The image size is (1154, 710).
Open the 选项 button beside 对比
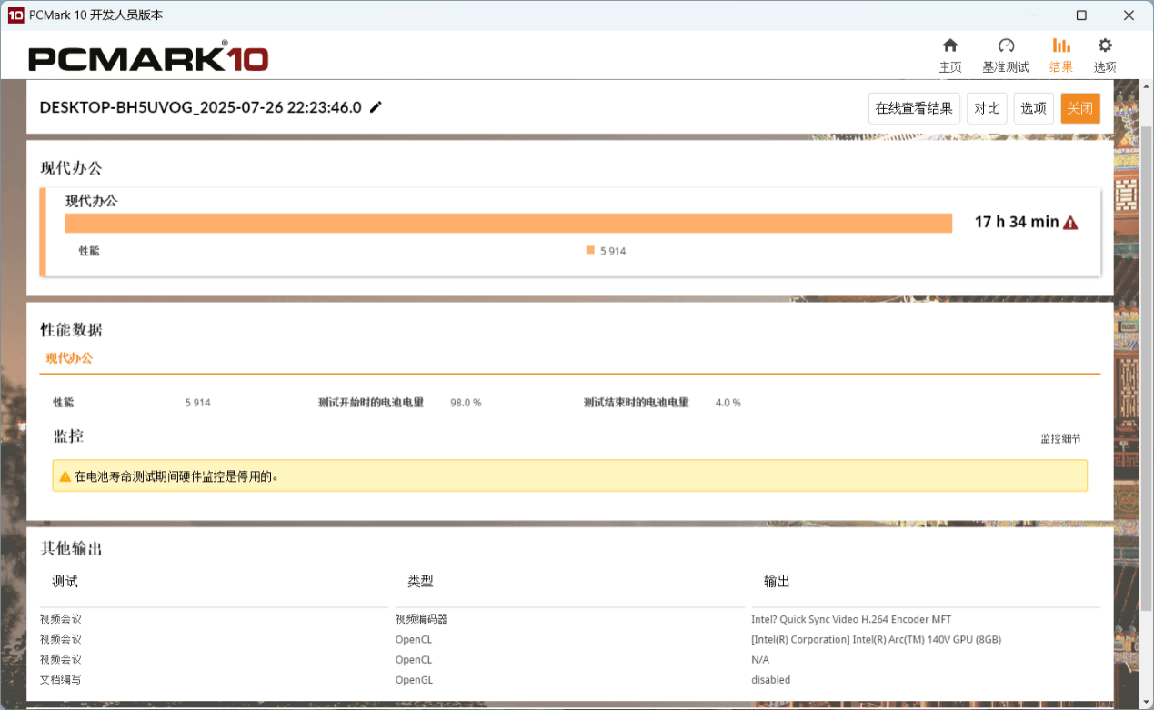point(1033,109)
